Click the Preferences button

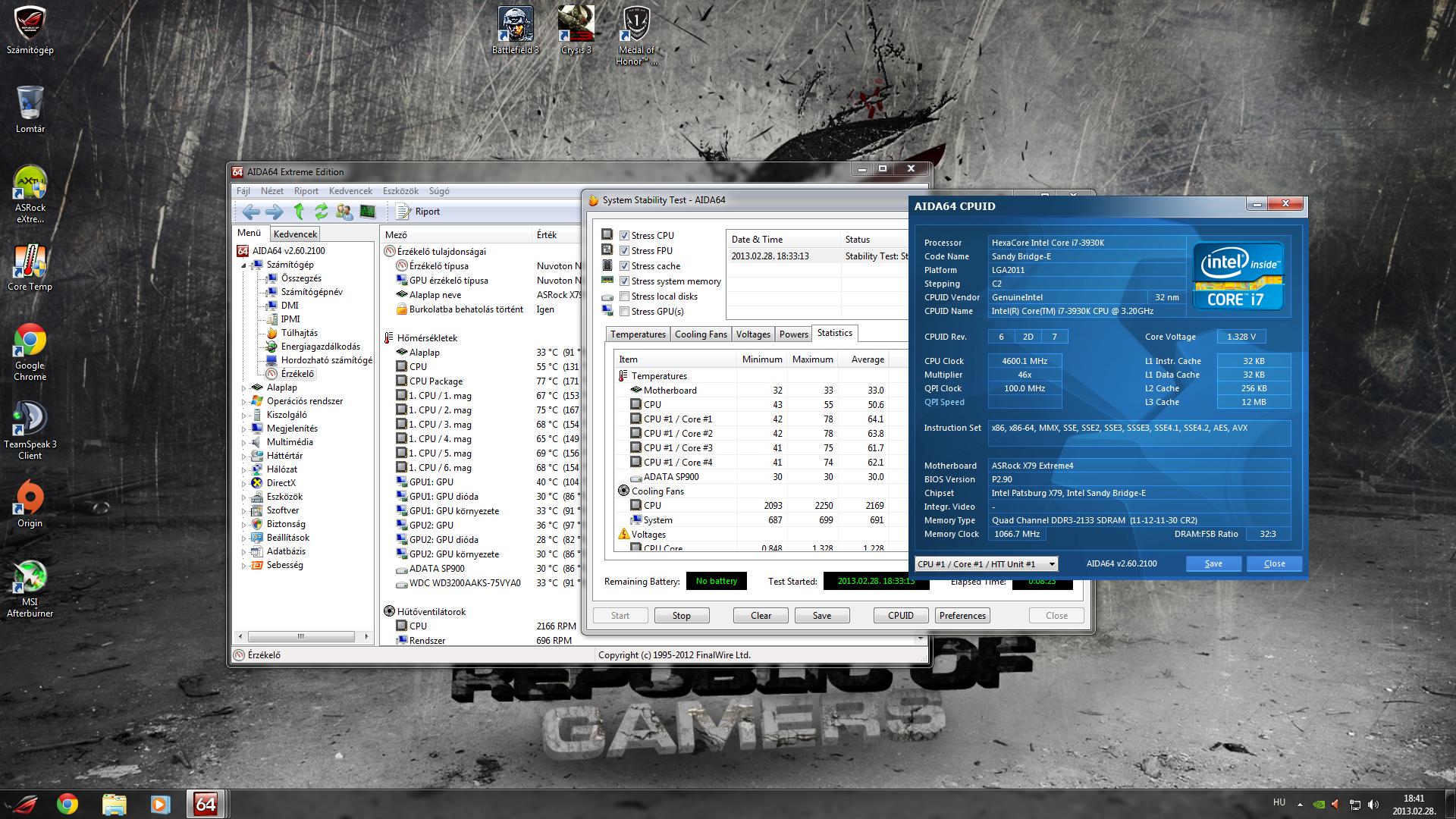coord(962,616)
